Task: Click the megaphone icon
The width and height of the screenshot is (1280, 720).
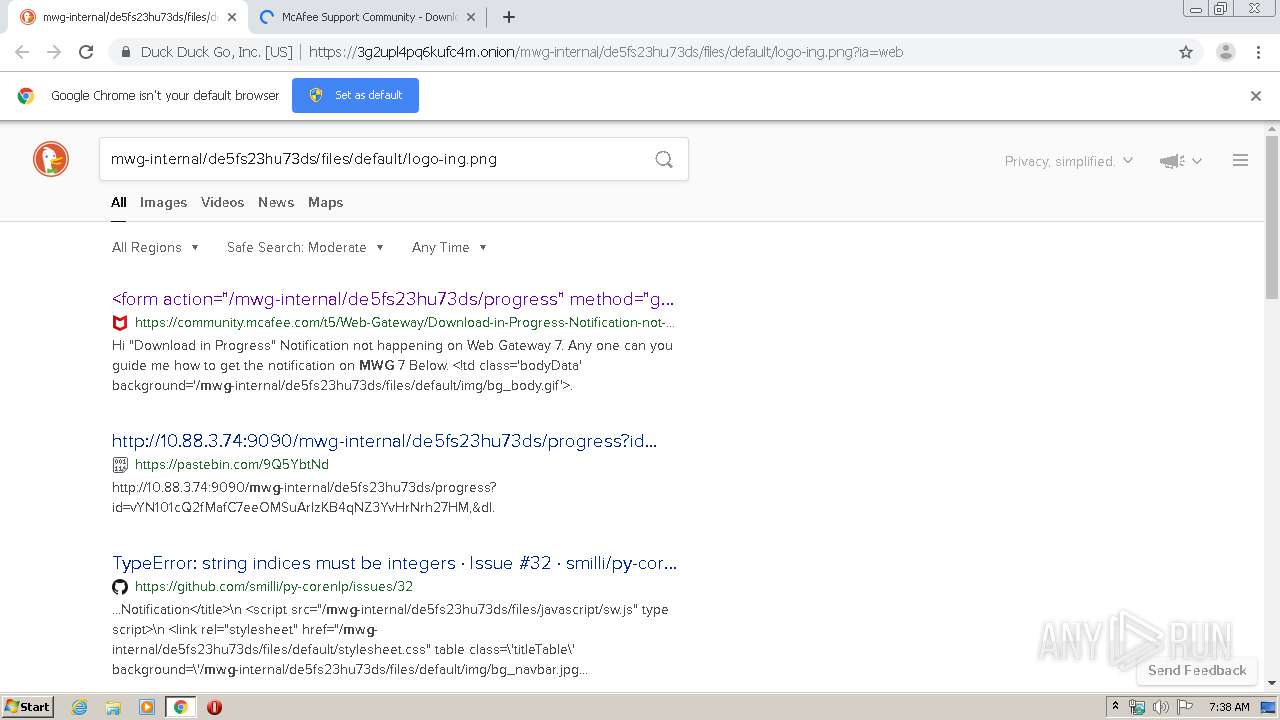Action: [1172, 161]
